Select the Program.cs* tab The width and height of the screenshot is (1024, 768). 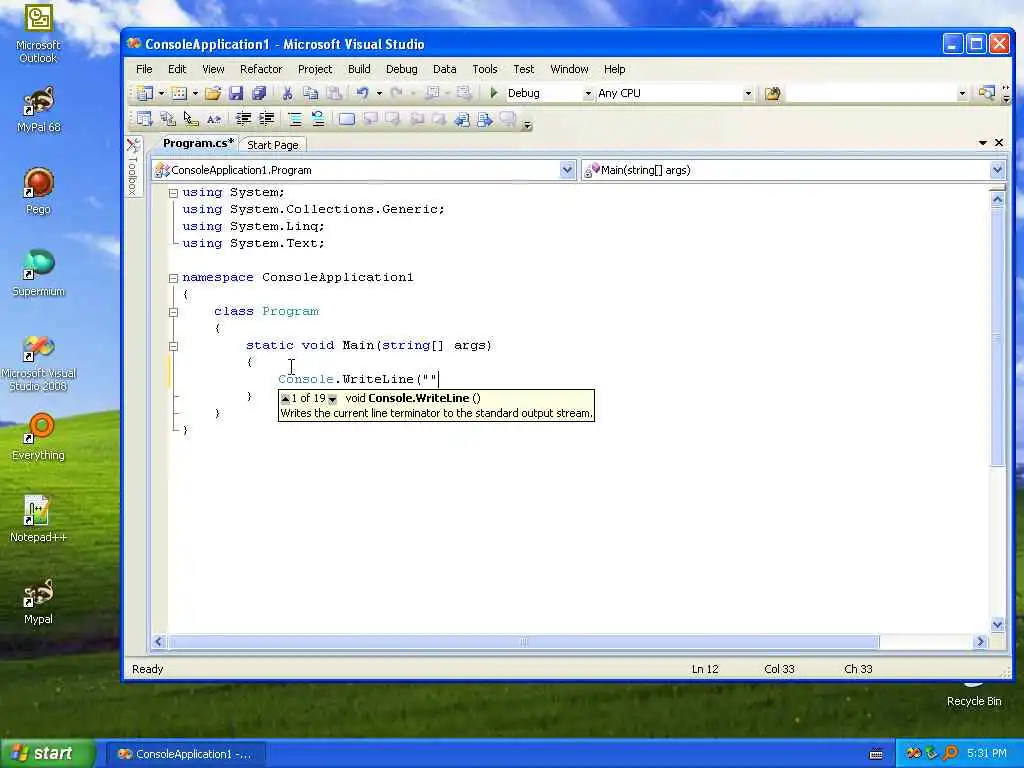coord(198,143)
